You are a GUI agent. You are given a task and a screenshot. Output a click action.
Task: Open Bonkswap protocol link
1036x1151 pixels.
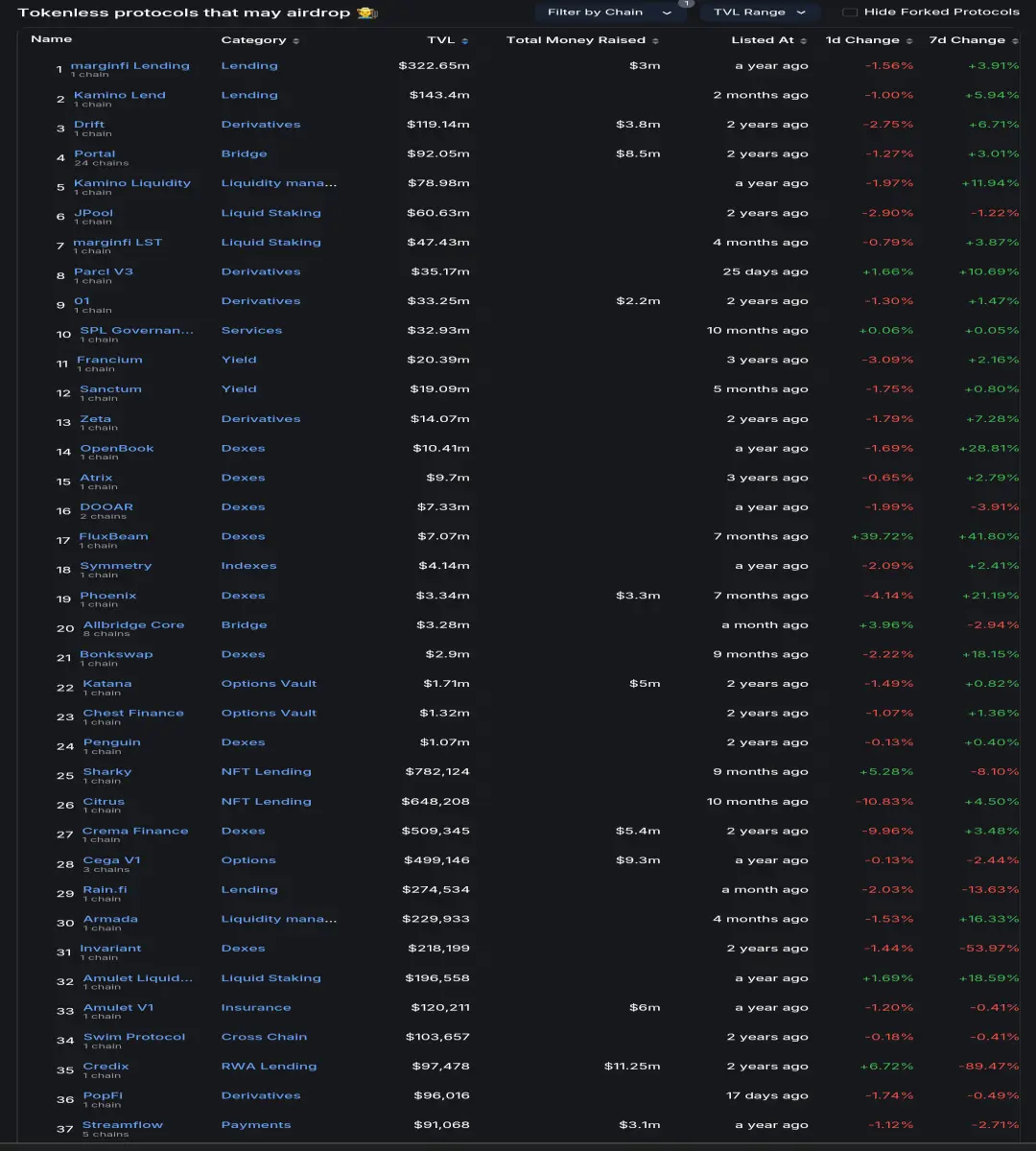click(116, 654)
